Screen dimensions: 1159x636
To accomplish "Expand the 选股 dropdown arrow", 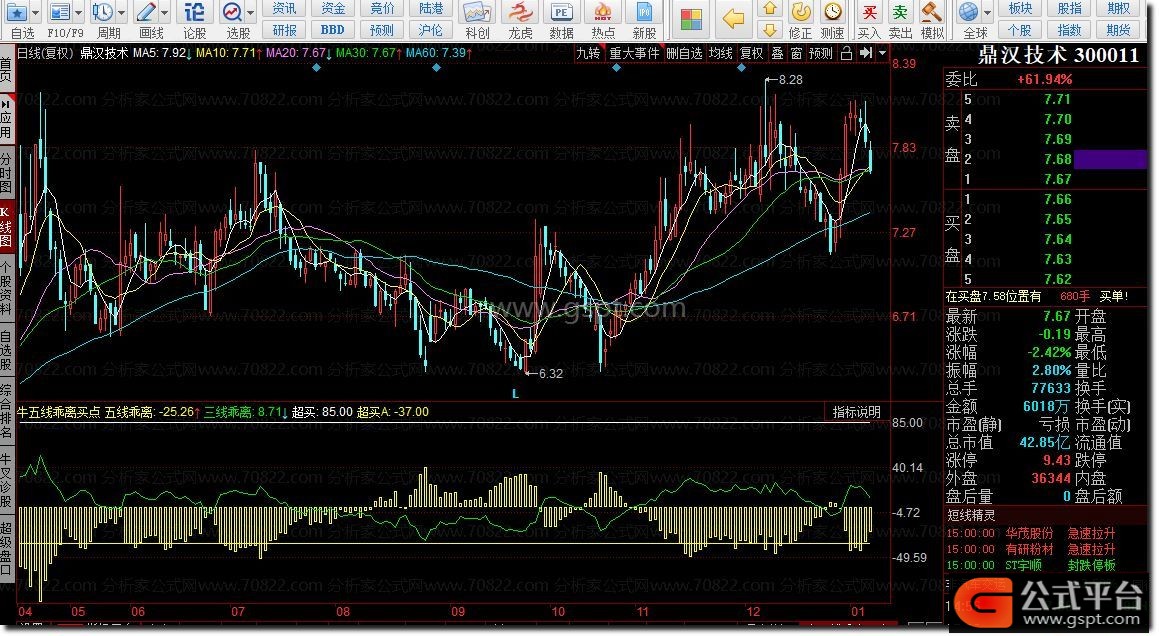I will [x=251, y=13].
